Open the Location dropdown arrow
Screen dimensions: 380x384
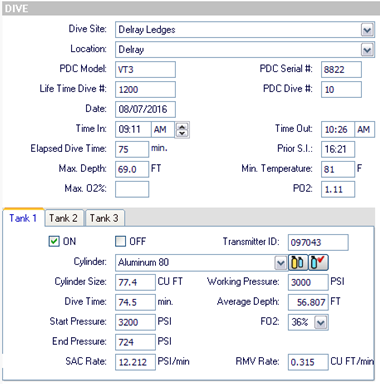point(367,50)
